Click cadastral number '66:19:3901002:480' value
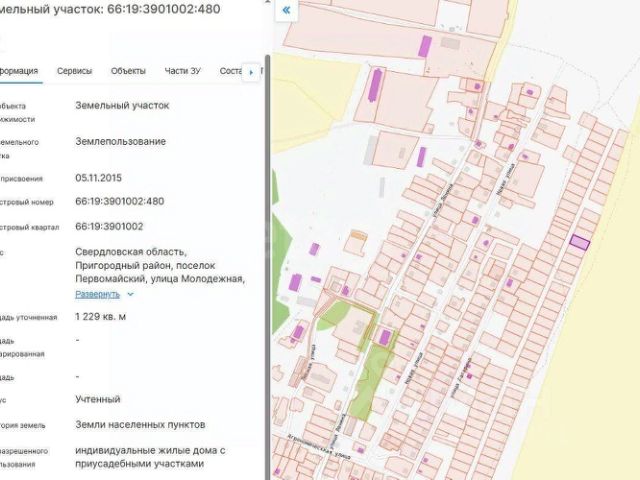The width and height of the screenshot is (640, 480). click(120, 201)
